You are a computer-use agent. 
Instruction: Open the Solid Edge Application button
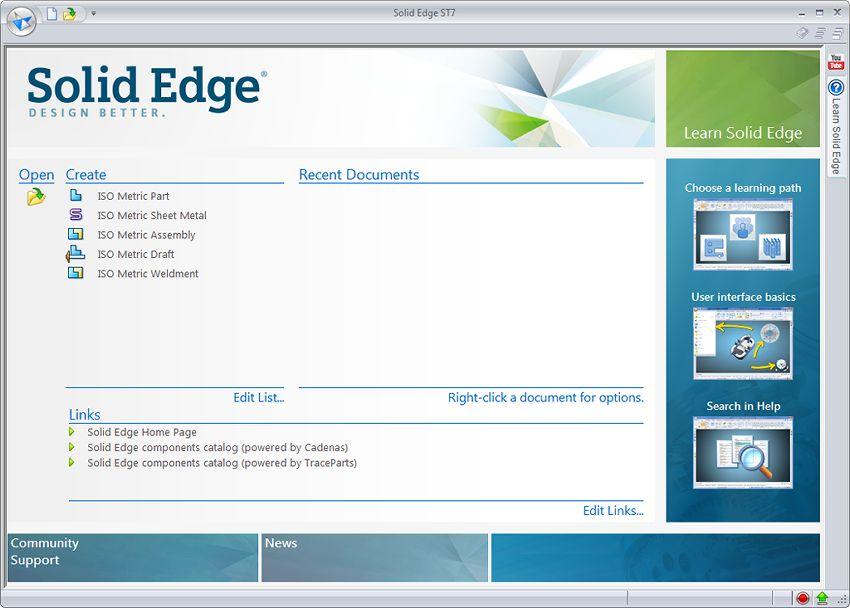(x=22, y=22)
